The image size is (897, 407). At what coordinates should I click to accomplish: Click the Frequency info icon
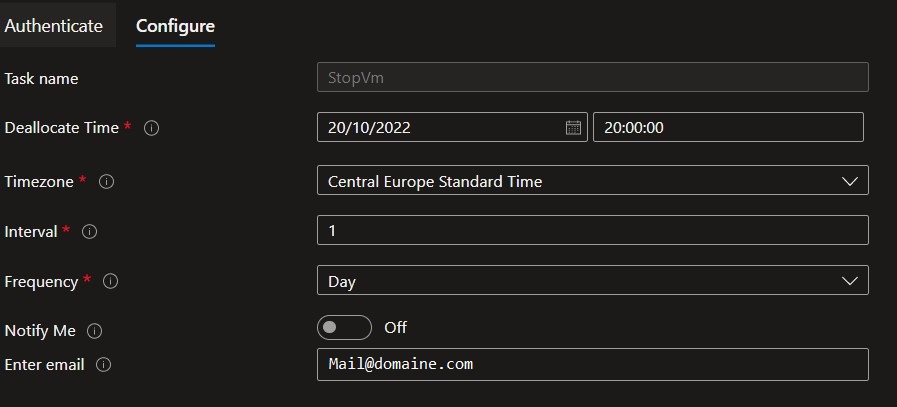point(111,282)
